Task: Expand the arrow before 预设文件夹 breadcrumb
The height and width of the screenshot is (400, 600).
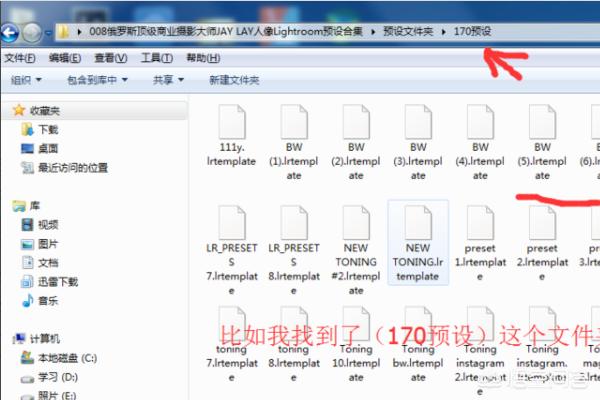Action: pyautogui.click(x=373, y=32)
